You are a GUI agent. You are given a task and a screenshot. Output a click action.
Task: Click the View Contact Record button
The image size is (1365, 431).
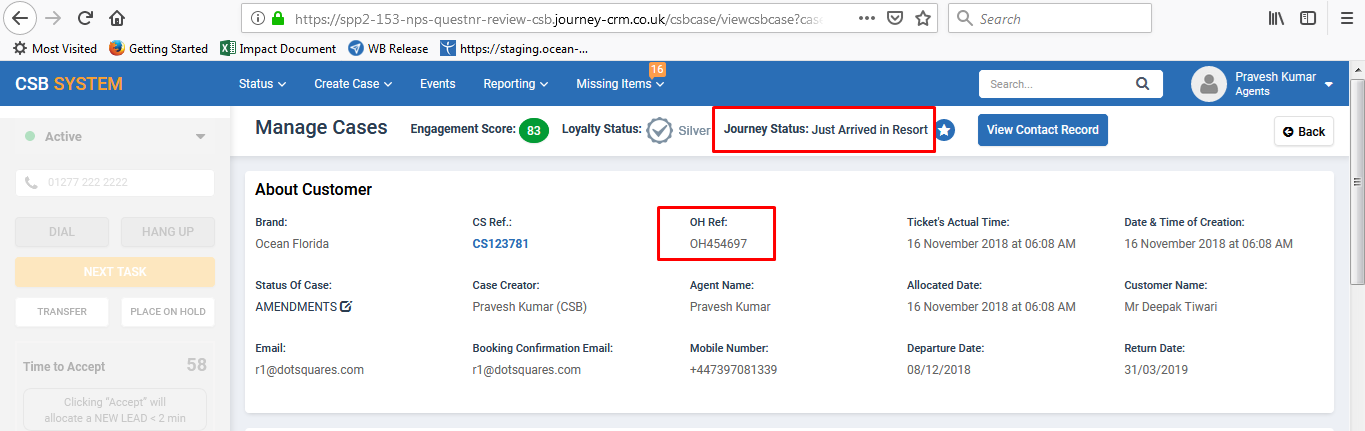click(1042, 130)
